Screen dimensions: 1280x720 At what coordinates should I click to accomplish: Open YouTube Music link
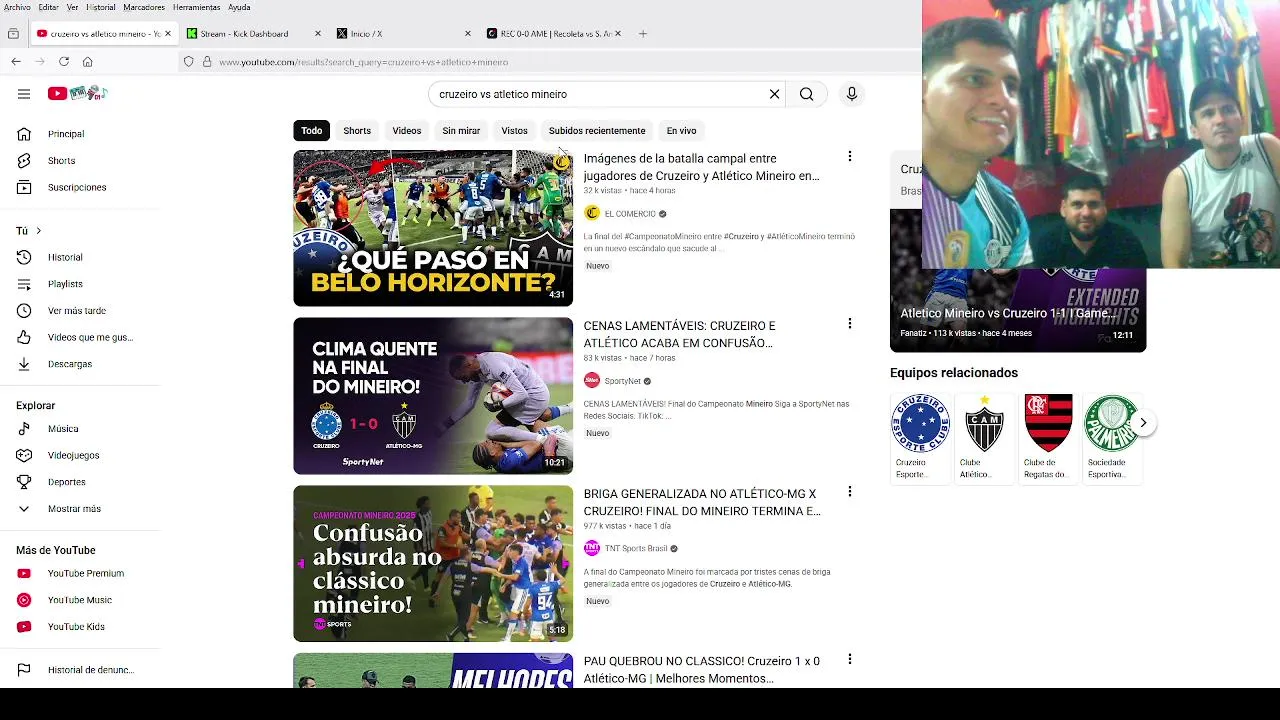(79, 600)
